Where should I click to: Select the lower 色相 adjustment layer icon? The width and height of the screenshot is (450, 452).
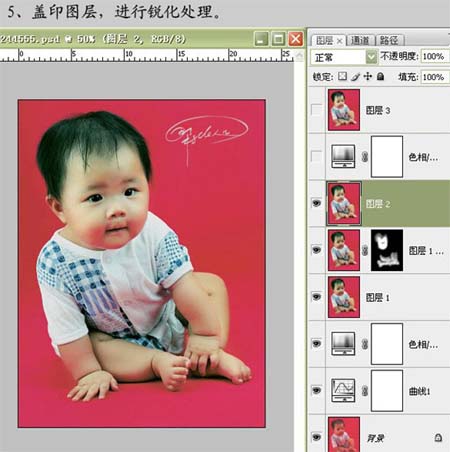343,344
